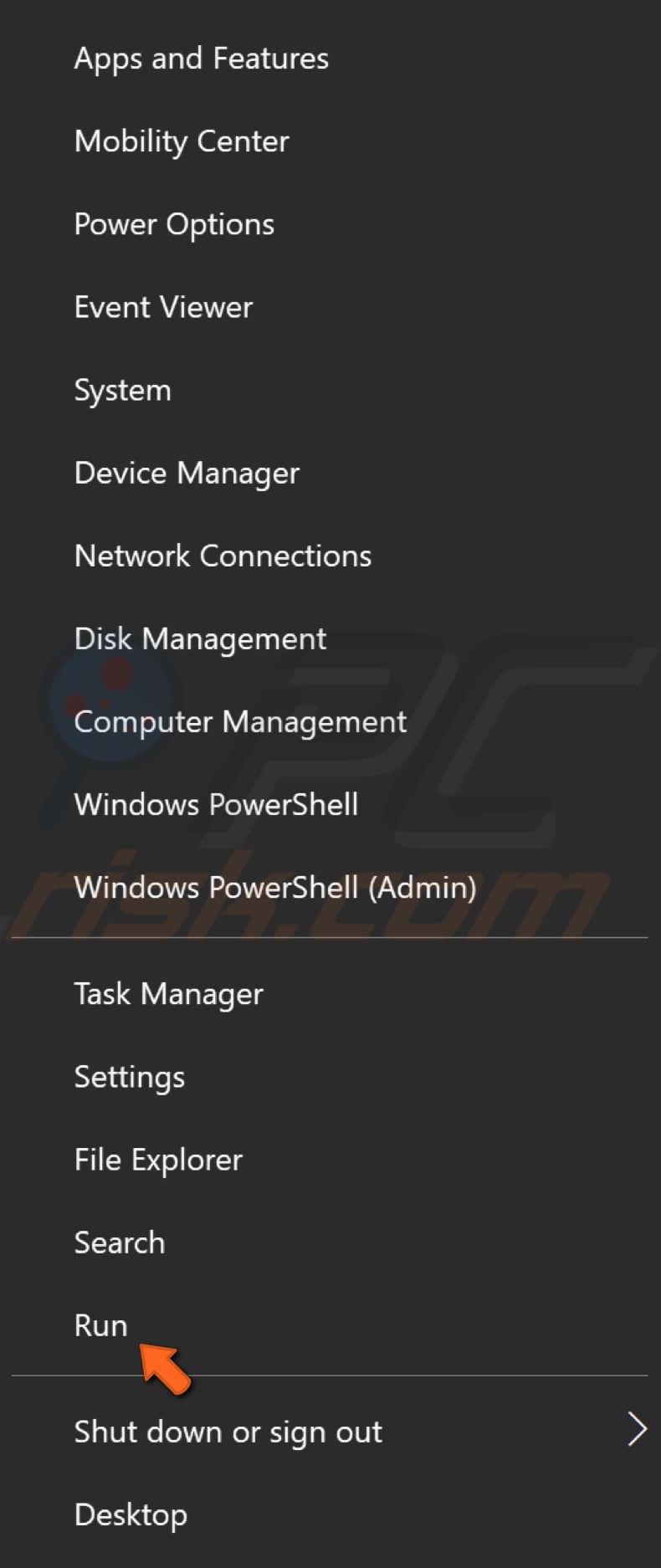
Task: Launch Disk Management
Action: coord(200,638)
